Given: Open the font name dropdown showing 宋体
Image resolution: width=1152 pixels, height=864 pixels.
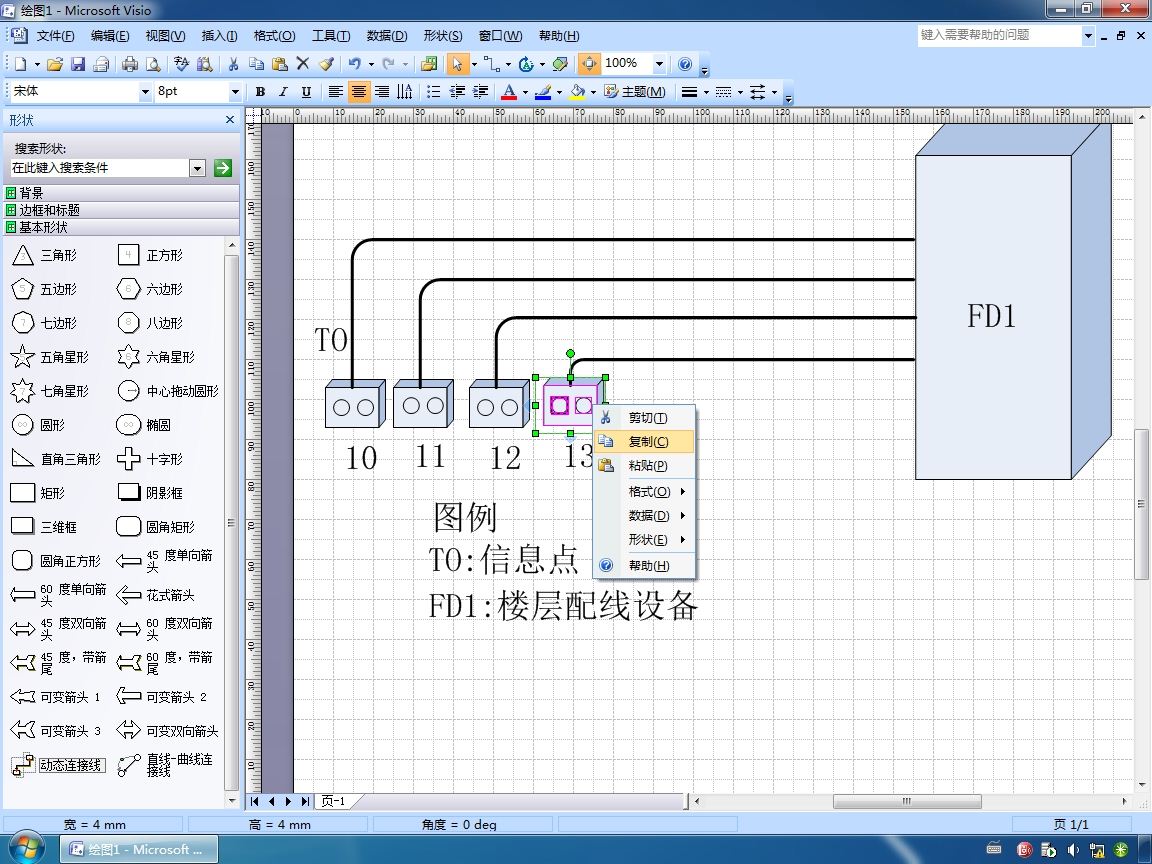Looking at the screenshot, I should pos(145,92).
